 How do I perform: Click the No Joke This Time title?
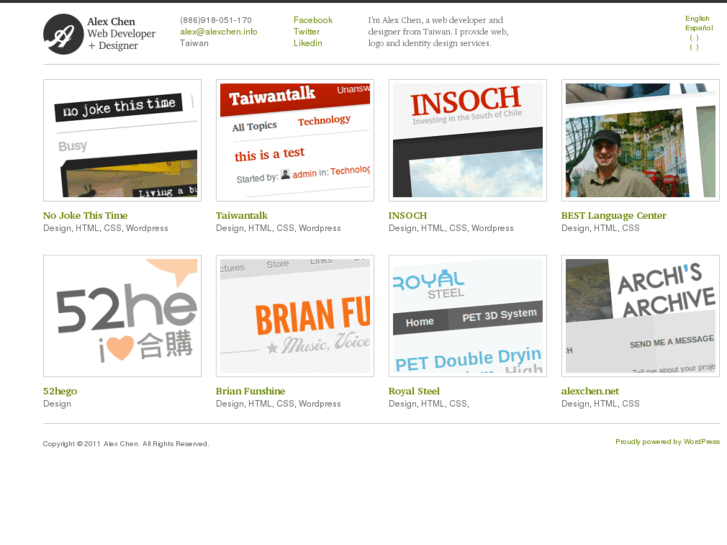tap(85, 216)
